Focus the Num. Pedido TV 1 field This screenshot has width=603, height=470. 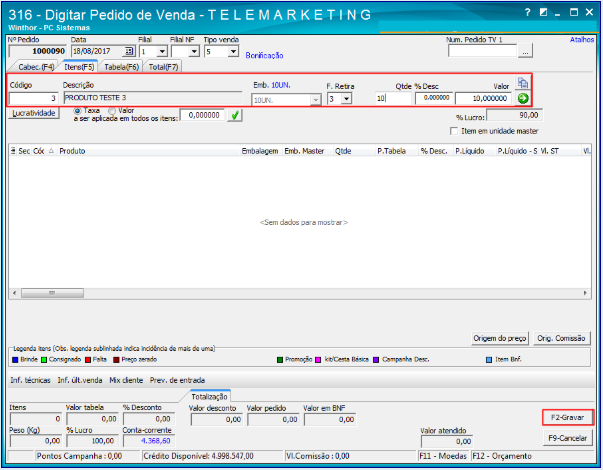tap(482, 51)
